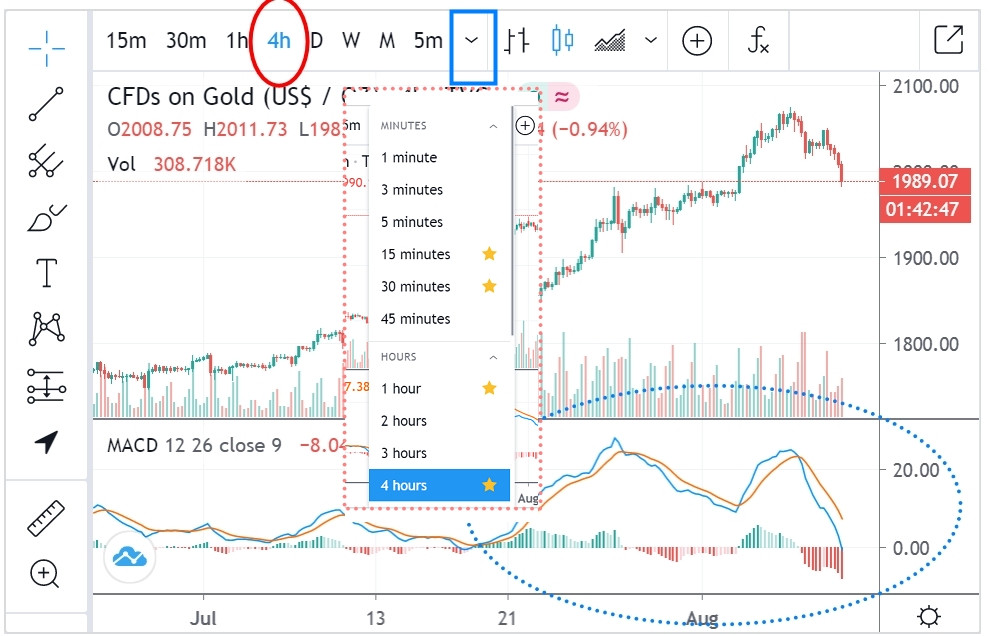Select the text annotation tool
Image resolution: width=991 pixels, height=636 pixels.
tap(46, 272)
